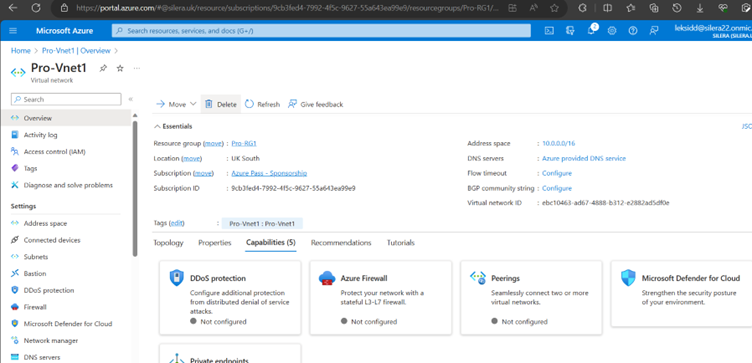Click Configure next to Flow timeout
This screenshot has height=363, width=752.
coord(557,173)
